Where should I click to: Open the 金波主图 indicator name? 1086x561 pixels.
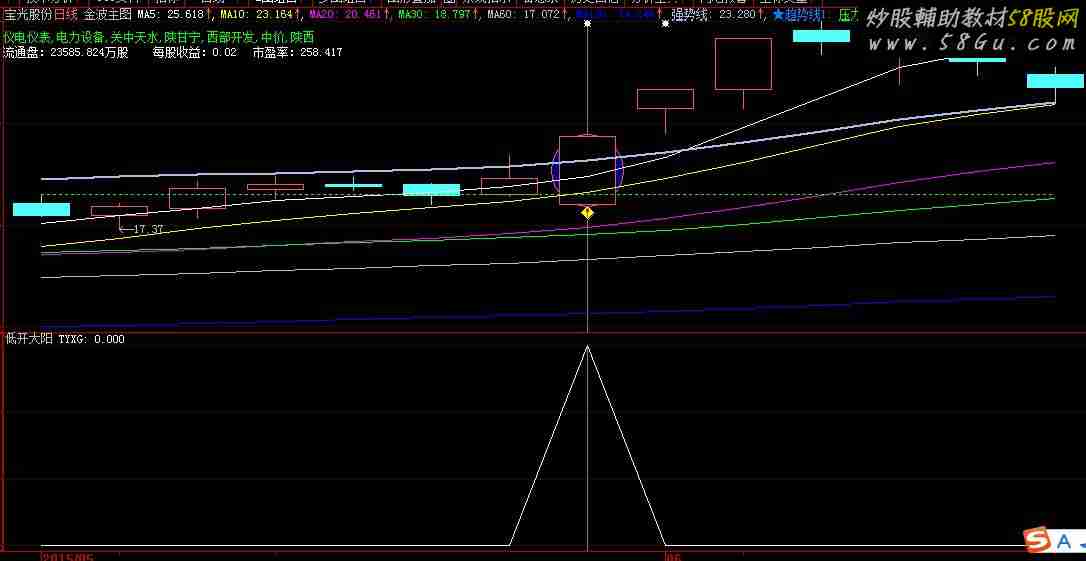(x=109, y=14)
